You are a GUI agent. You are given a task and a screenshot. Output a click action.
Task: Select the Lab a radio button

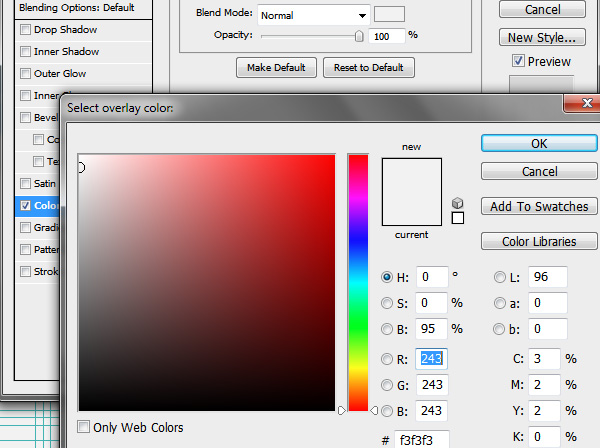[500, 303]
